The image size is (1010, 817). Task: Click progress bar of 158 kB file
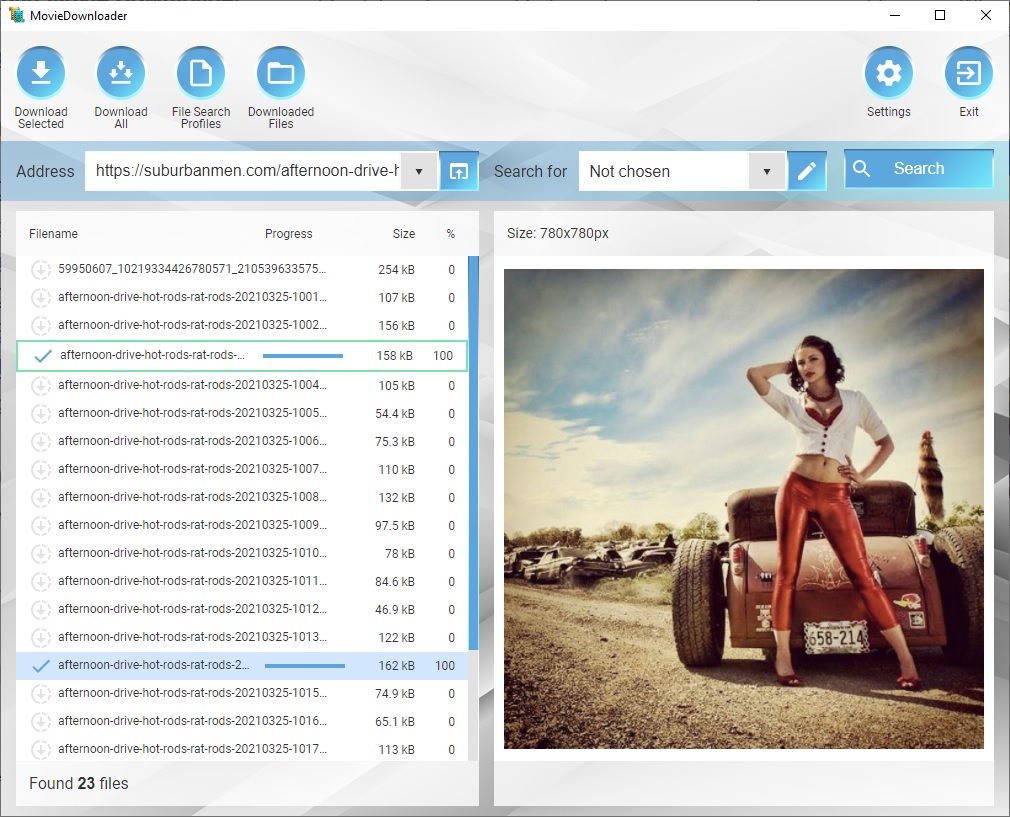coord(303,356)
